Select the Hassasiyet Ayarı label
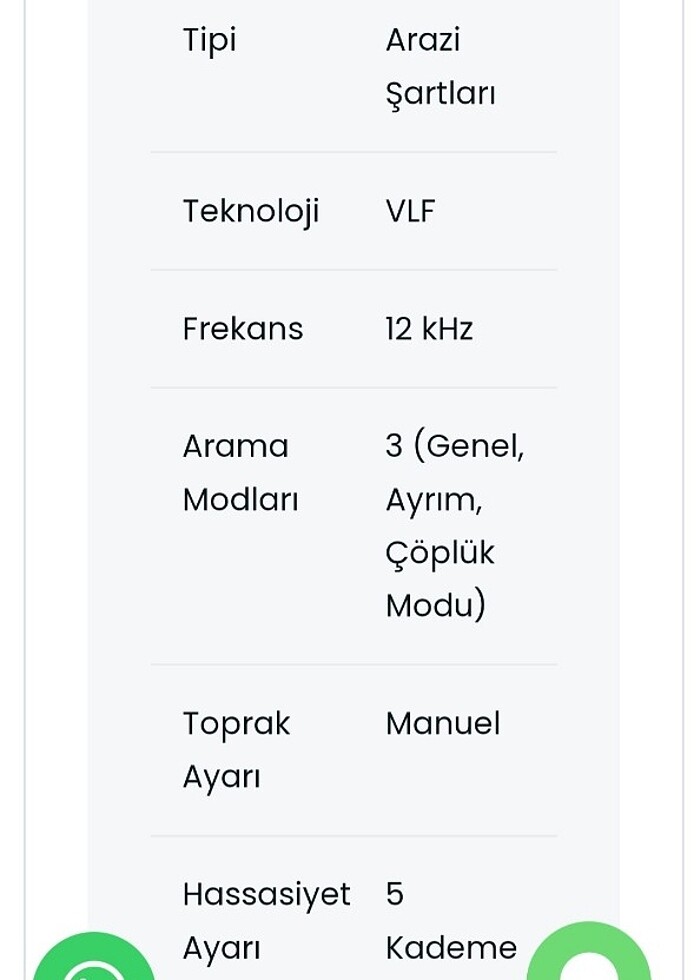This screenshot has height=980, width=700. 266,920
